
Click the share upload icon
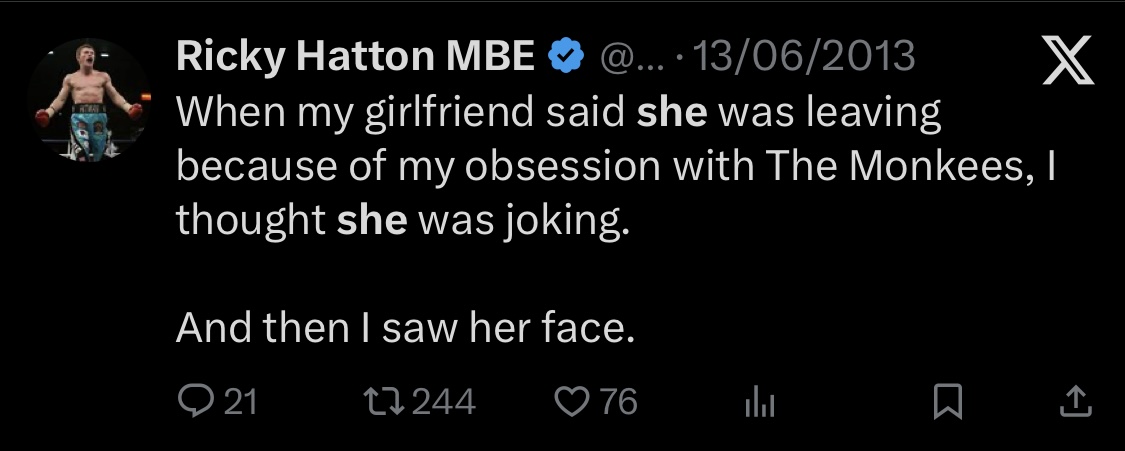pyautogui.click(x=1075, y=402)
